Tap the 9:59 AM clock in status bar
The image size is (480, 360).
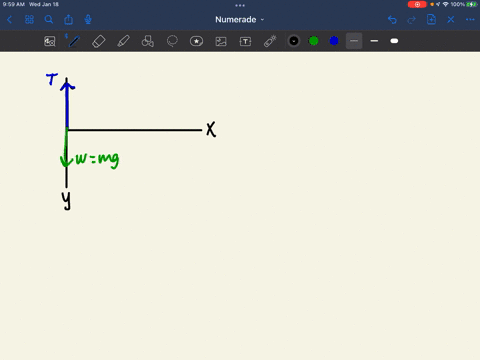point(14,4)
